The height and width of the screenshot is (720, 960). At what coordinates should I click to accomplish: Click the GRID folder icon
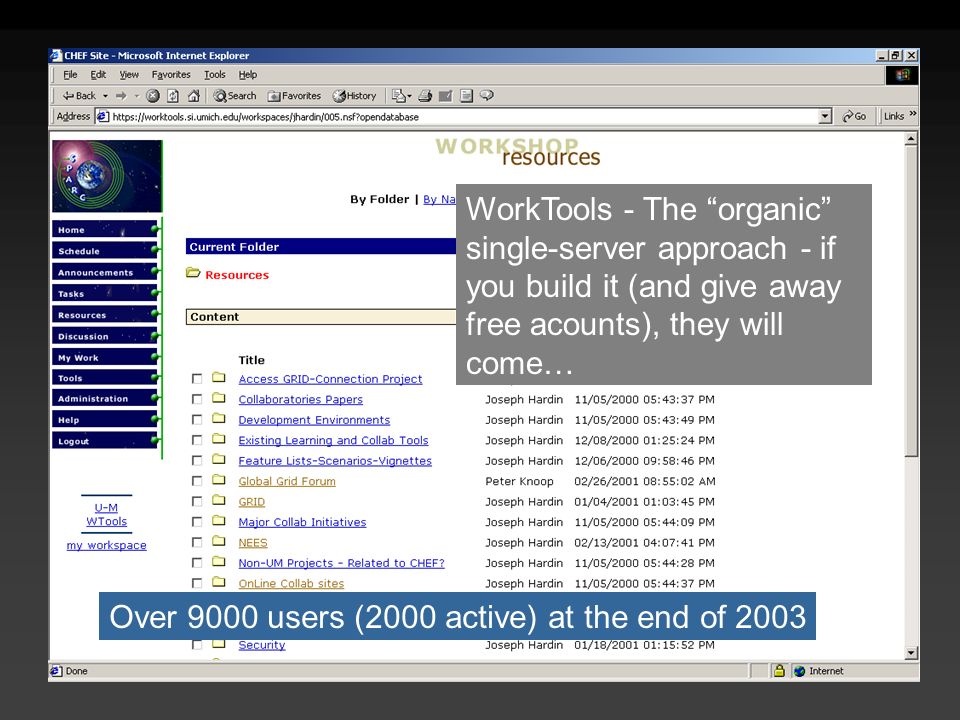(x=219, y=500)
